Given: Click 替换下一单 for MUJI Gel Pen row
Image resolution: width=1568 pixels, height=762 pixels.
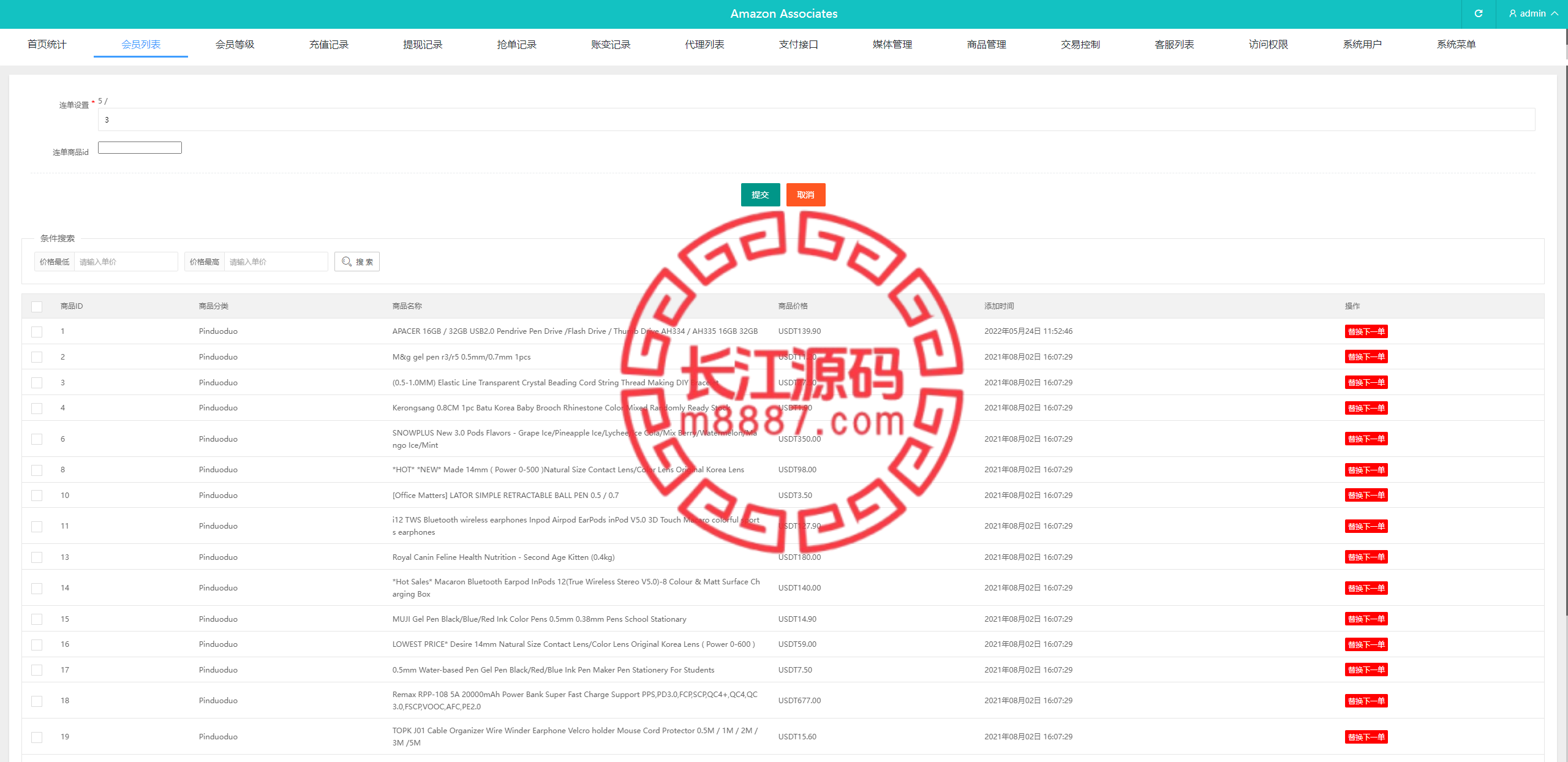Looking at the screenshot, I should (x=1366, y=619).
